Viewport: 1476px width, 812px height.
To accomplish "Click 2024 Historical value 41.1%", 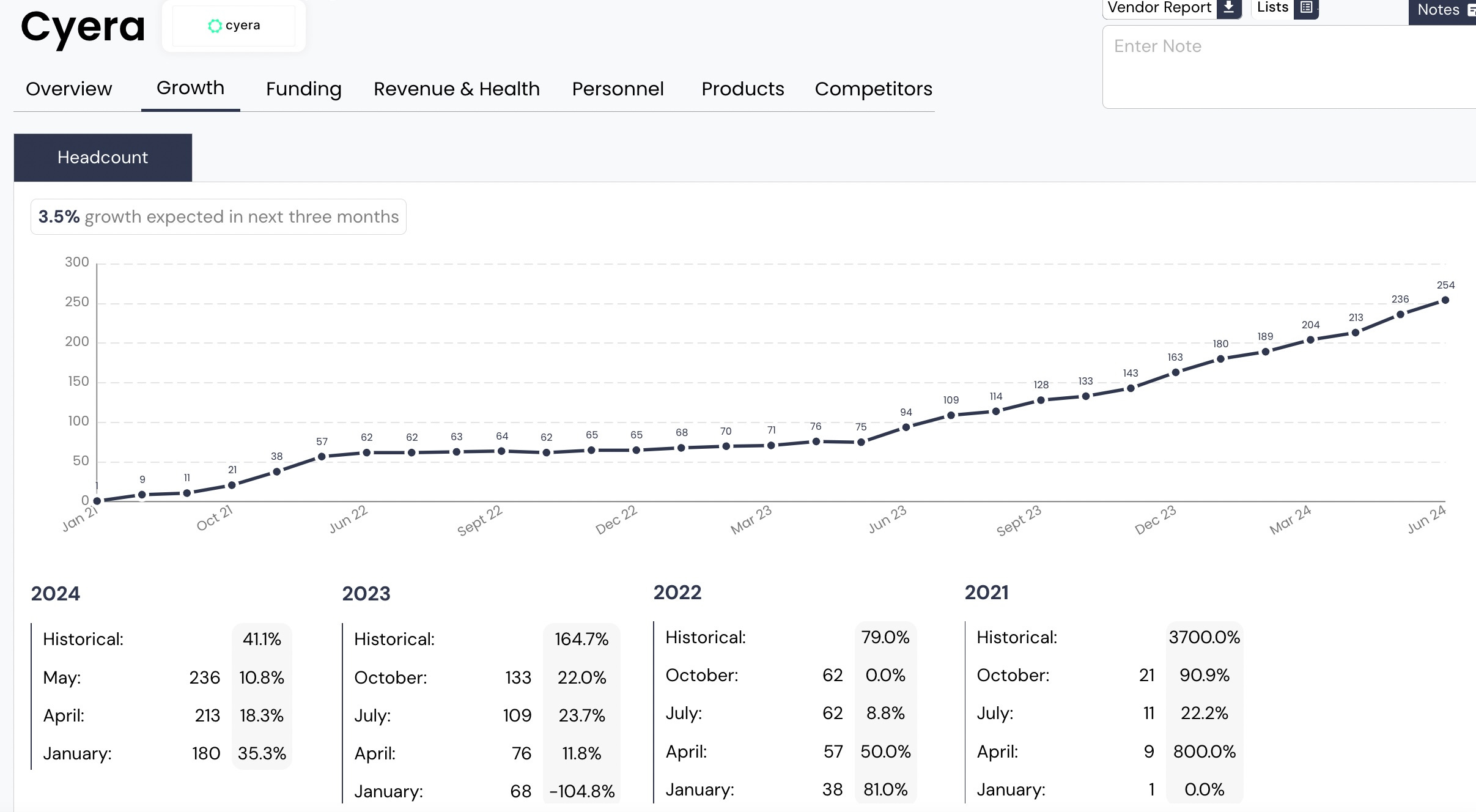I will point(262,639).
